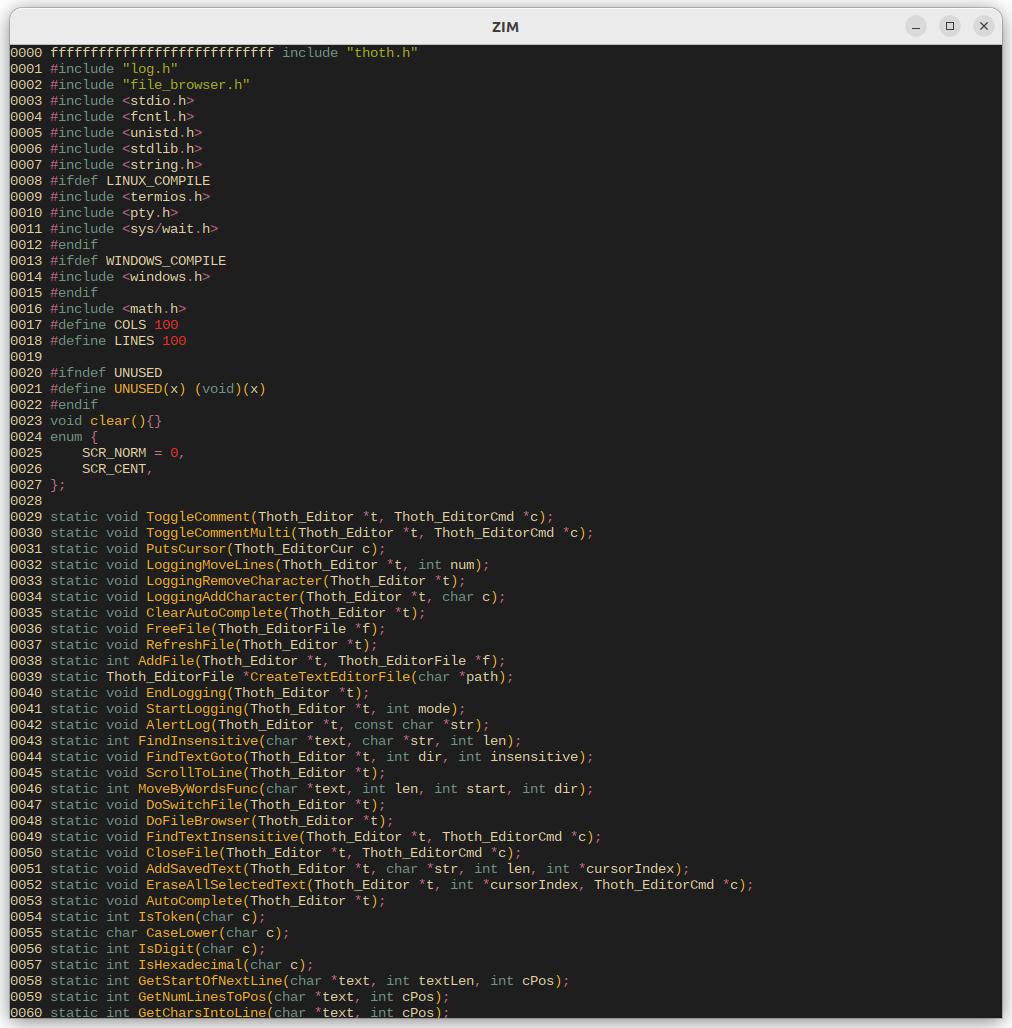1012x1028 pixels.
Task: Click the "log.h" include on line 0001
Action: [x=150, y=68]
